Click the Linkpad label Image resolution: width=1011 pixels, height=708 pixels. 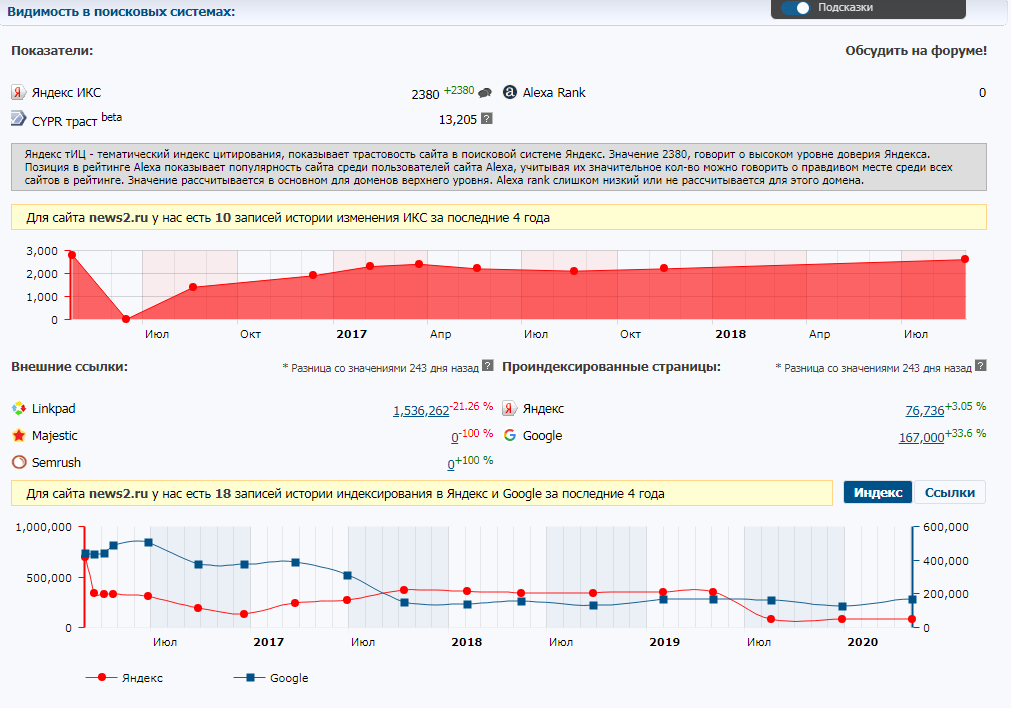54,409
